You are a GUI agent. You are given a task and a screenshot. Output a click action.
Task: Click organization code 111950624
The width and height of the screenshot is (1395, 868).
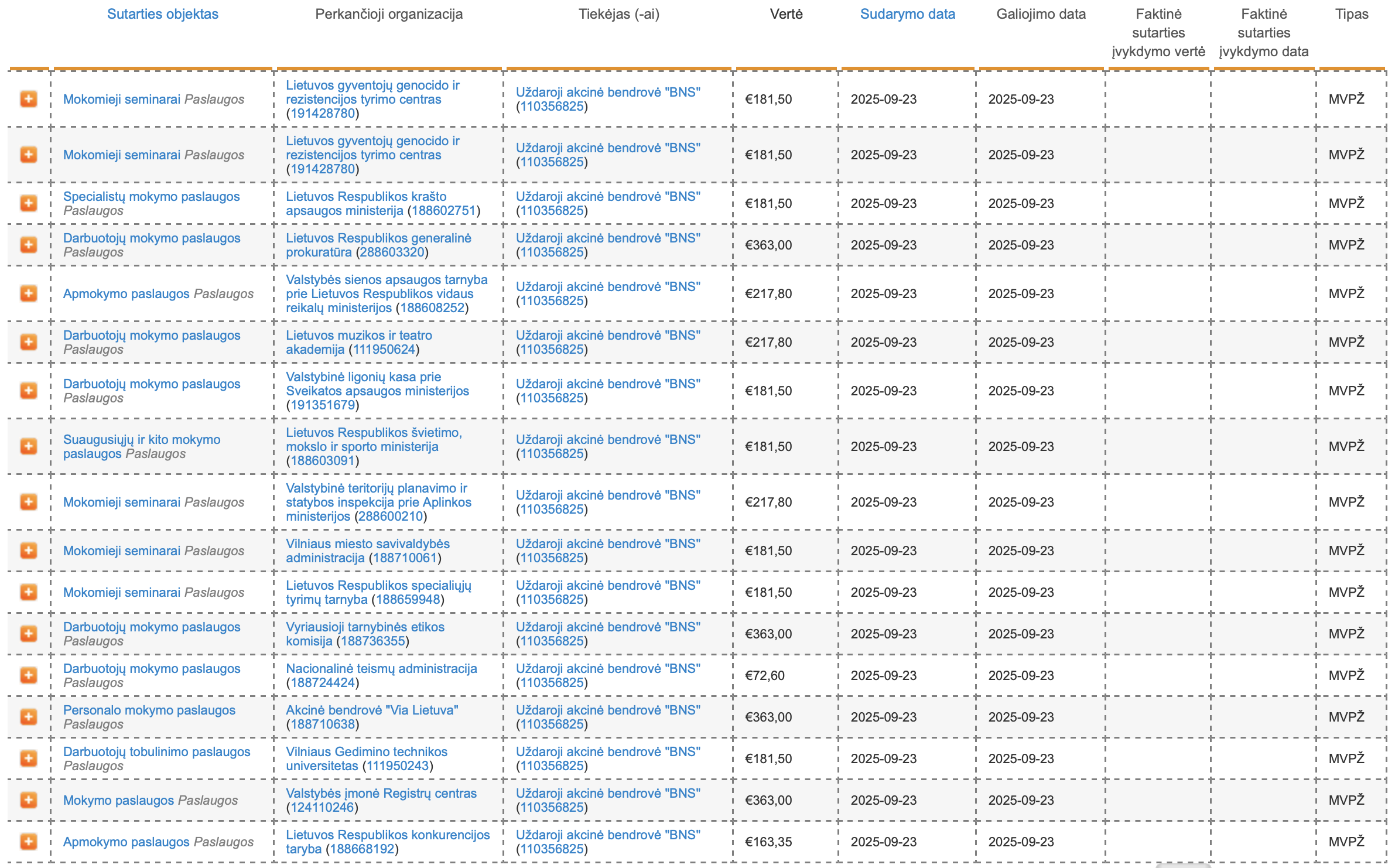pyautogui.click(x=384, y=349)
